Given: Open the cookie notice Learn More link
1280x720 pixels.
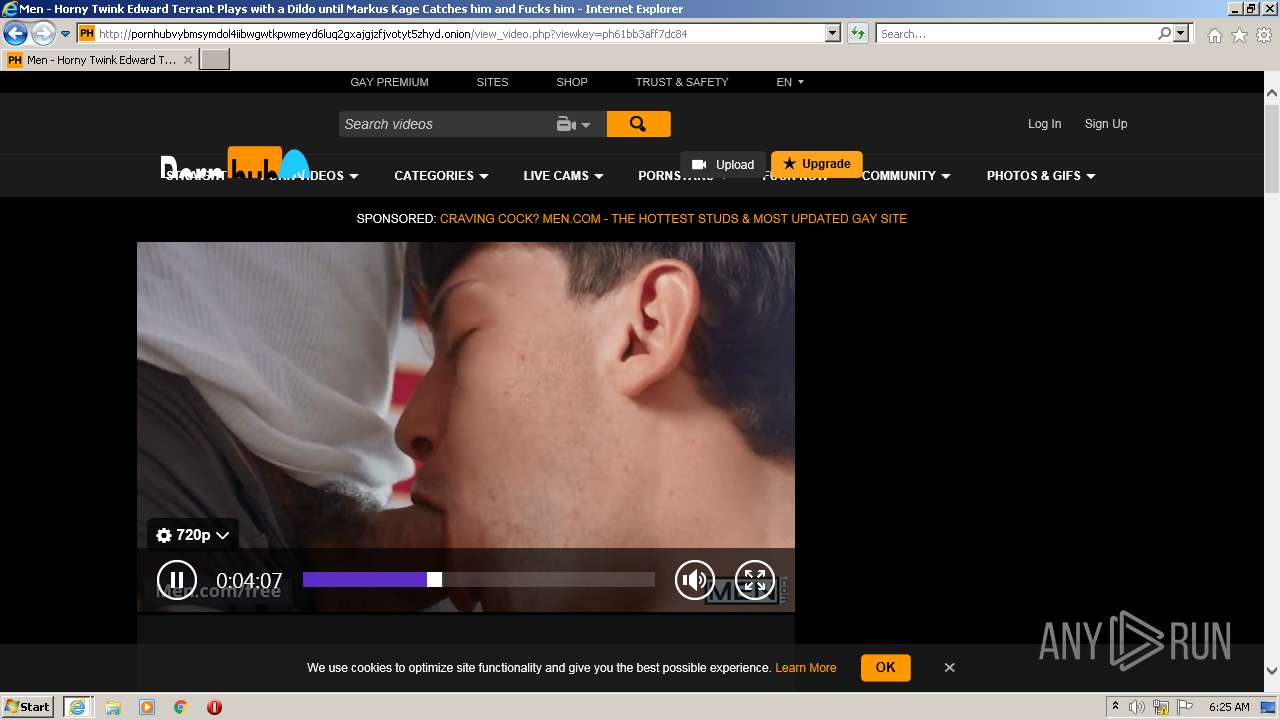Looking at the screenshot, I should pyautogui.click(x=805, y=668).
